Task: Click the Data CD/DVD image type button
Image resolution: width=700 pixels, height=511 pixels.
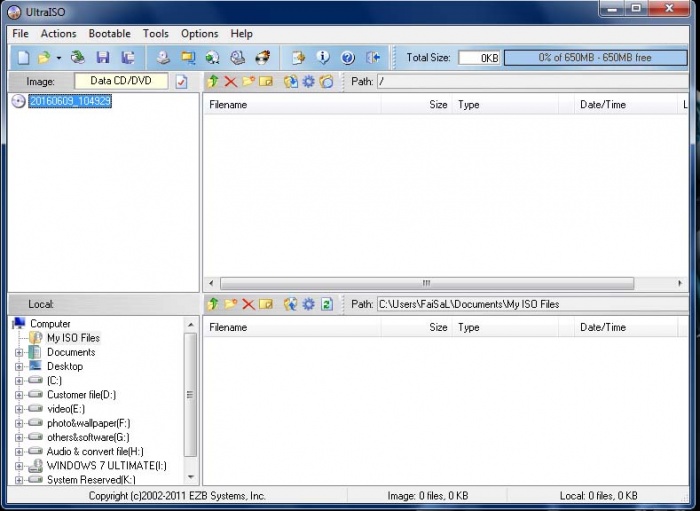Action: coord(121,81)
